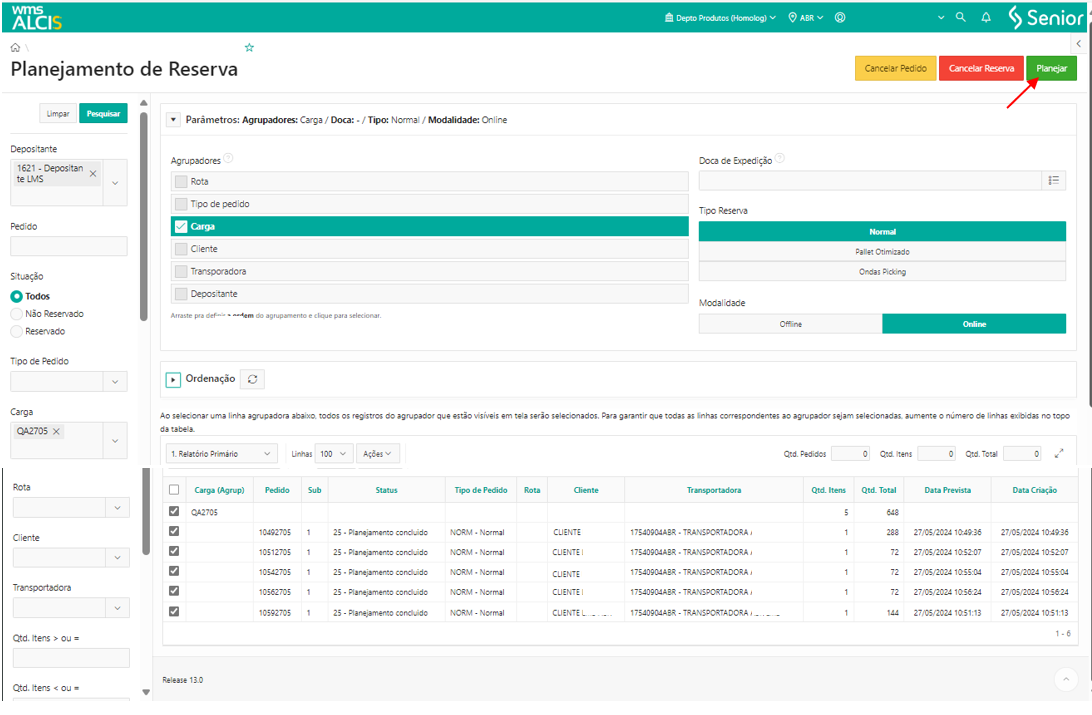Switch Modalidade to Offline

point(790,324)
